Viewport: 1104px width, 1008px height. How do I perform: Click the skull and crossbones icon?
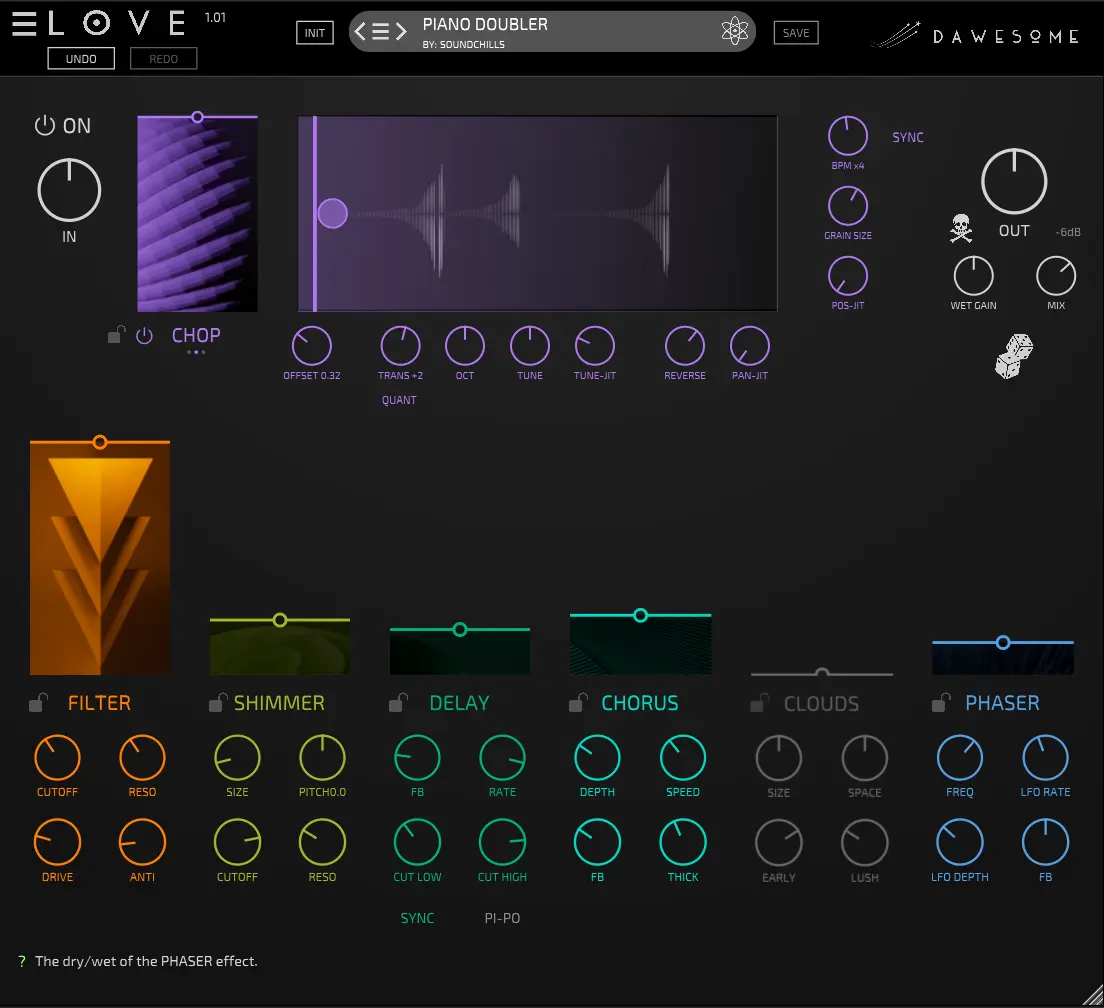click(961, 229)
